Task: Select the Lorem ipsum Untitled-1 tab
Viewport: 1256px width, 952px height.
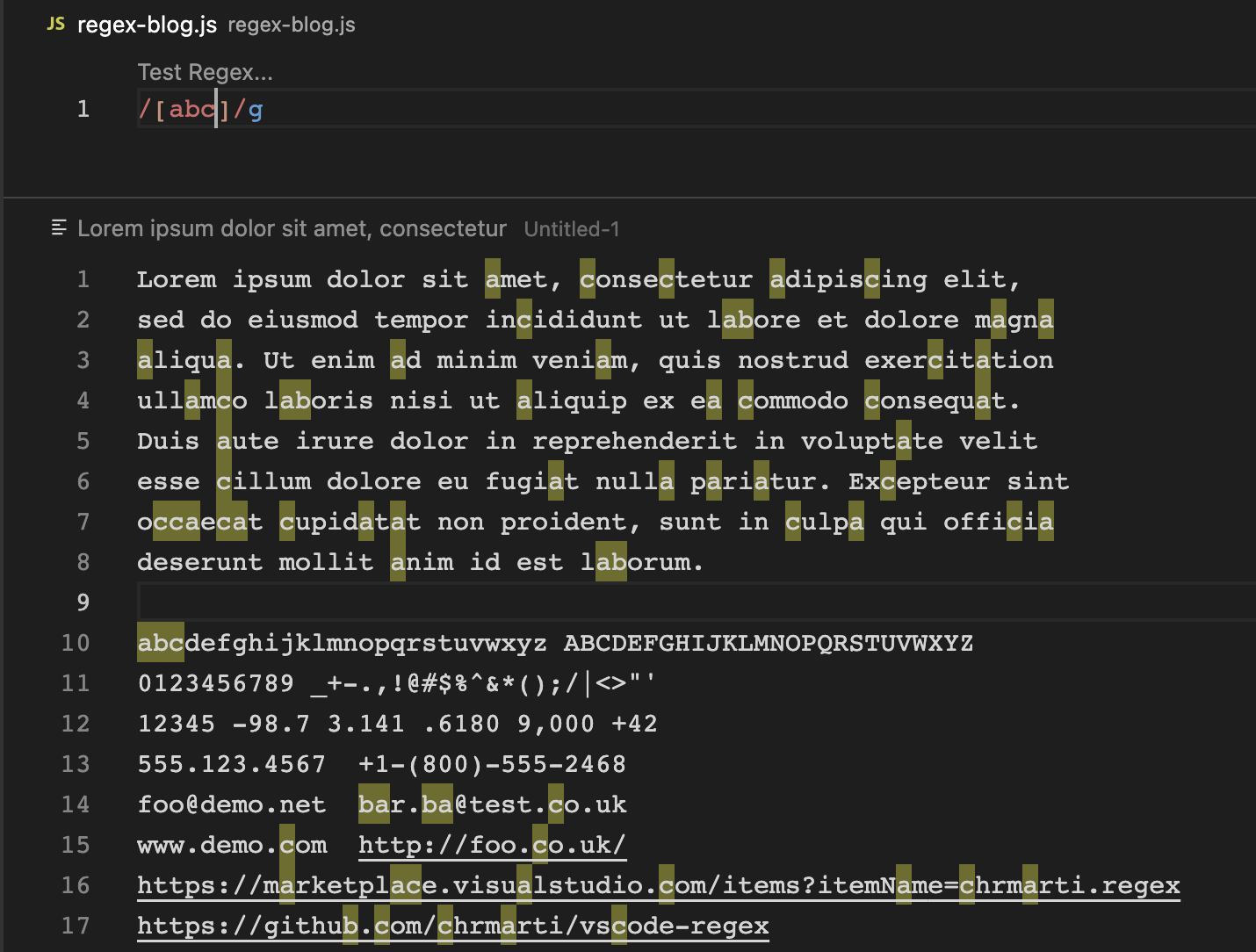Action: [x=292, y=228]
